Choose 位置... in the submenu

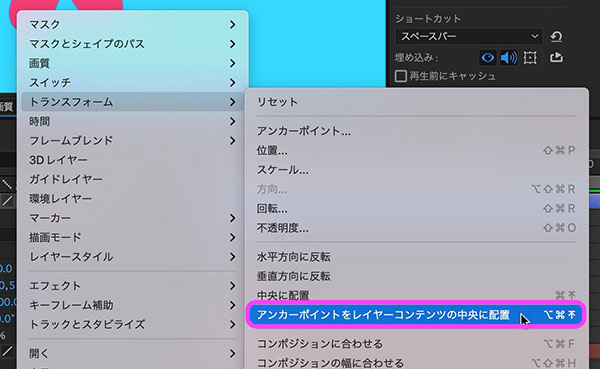[416, 150]
